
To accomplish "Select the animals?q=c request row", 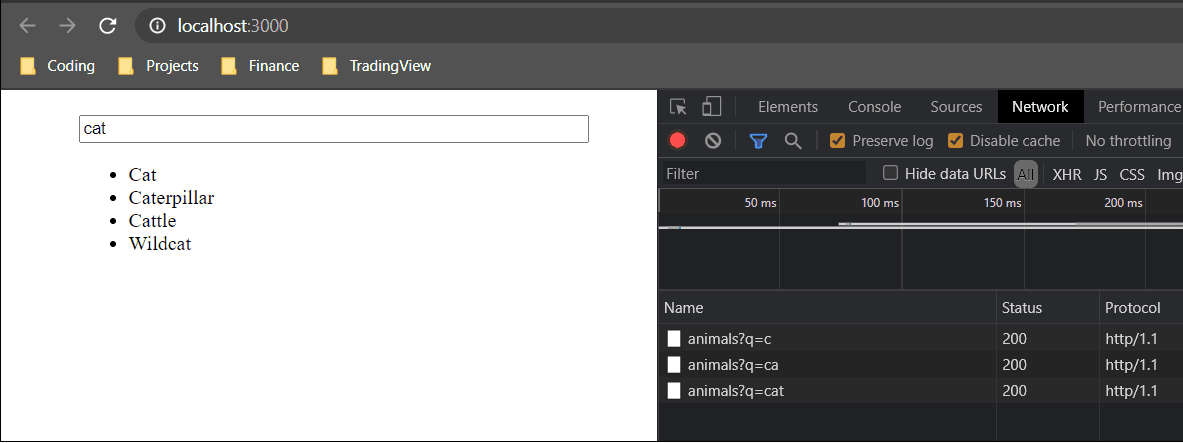I will click(920, 339).
